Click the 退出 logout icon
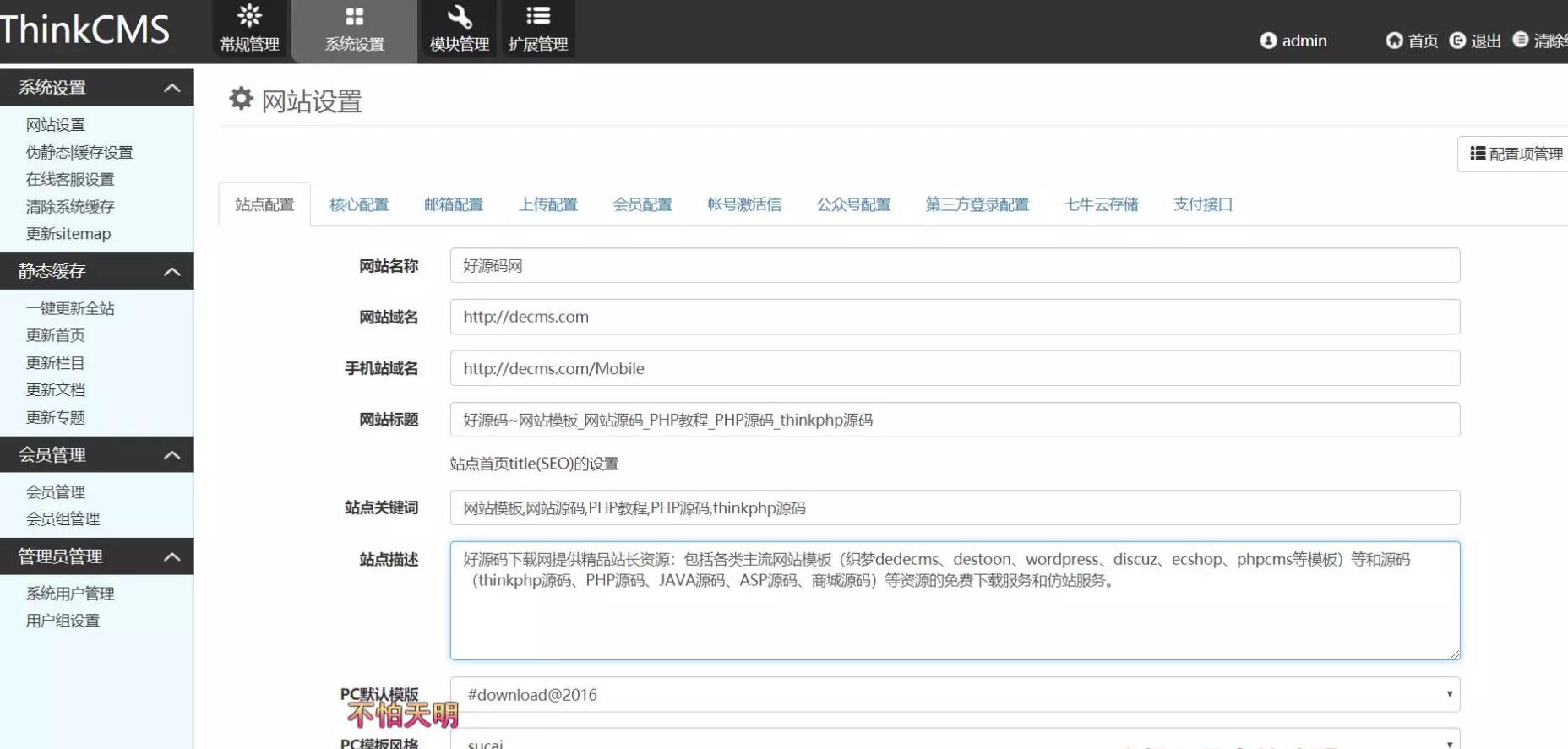Image resolution: width=1568 pixels, height=749 pixels. (x=1457, y=41)
